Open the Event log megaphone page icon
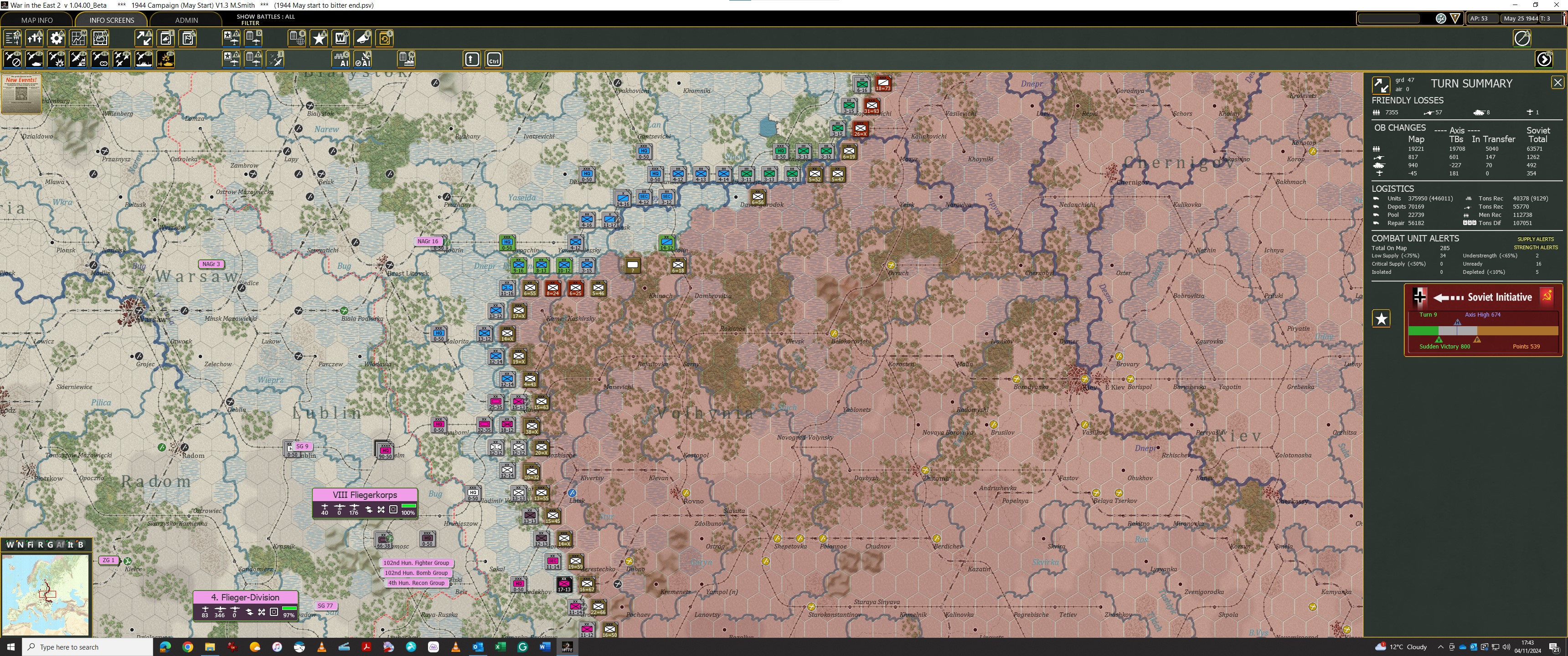Viewport: 1568px width, 656px height. tap(166, 38)
